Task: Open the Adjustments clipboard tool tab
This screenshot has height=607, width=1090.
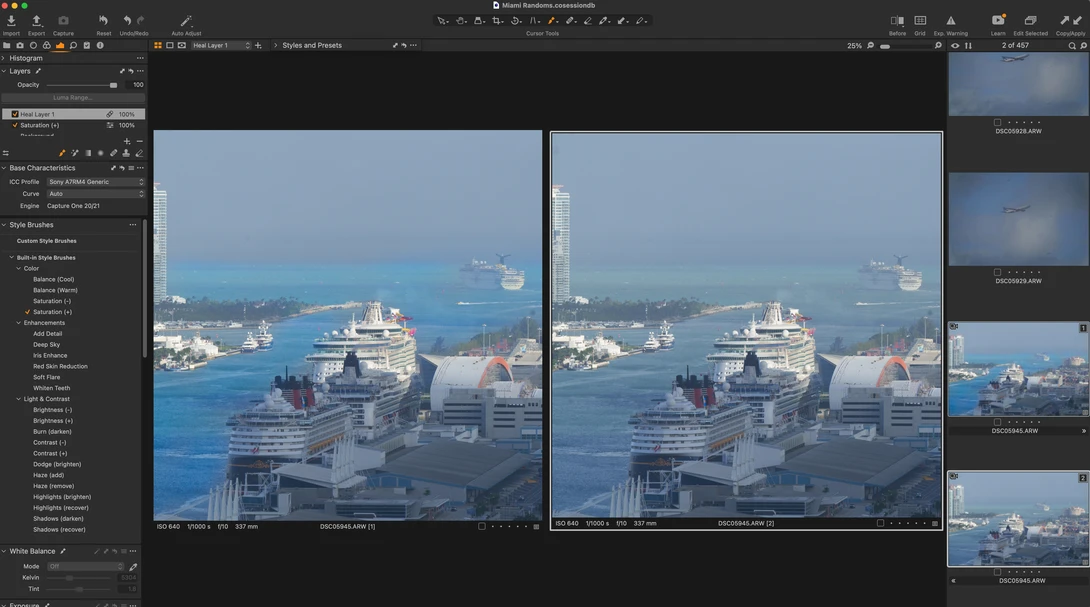Action: (x=87, y=45)
